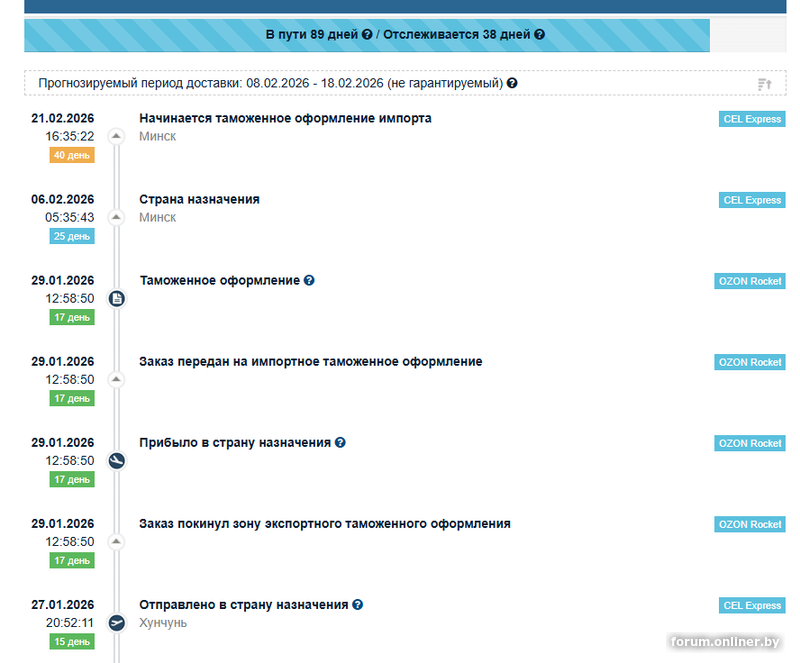This screenshot has height=663, width=800.
Task: Click OZON Rocket tag on 'Таможенное оформление'
Action: pos(749,281)
